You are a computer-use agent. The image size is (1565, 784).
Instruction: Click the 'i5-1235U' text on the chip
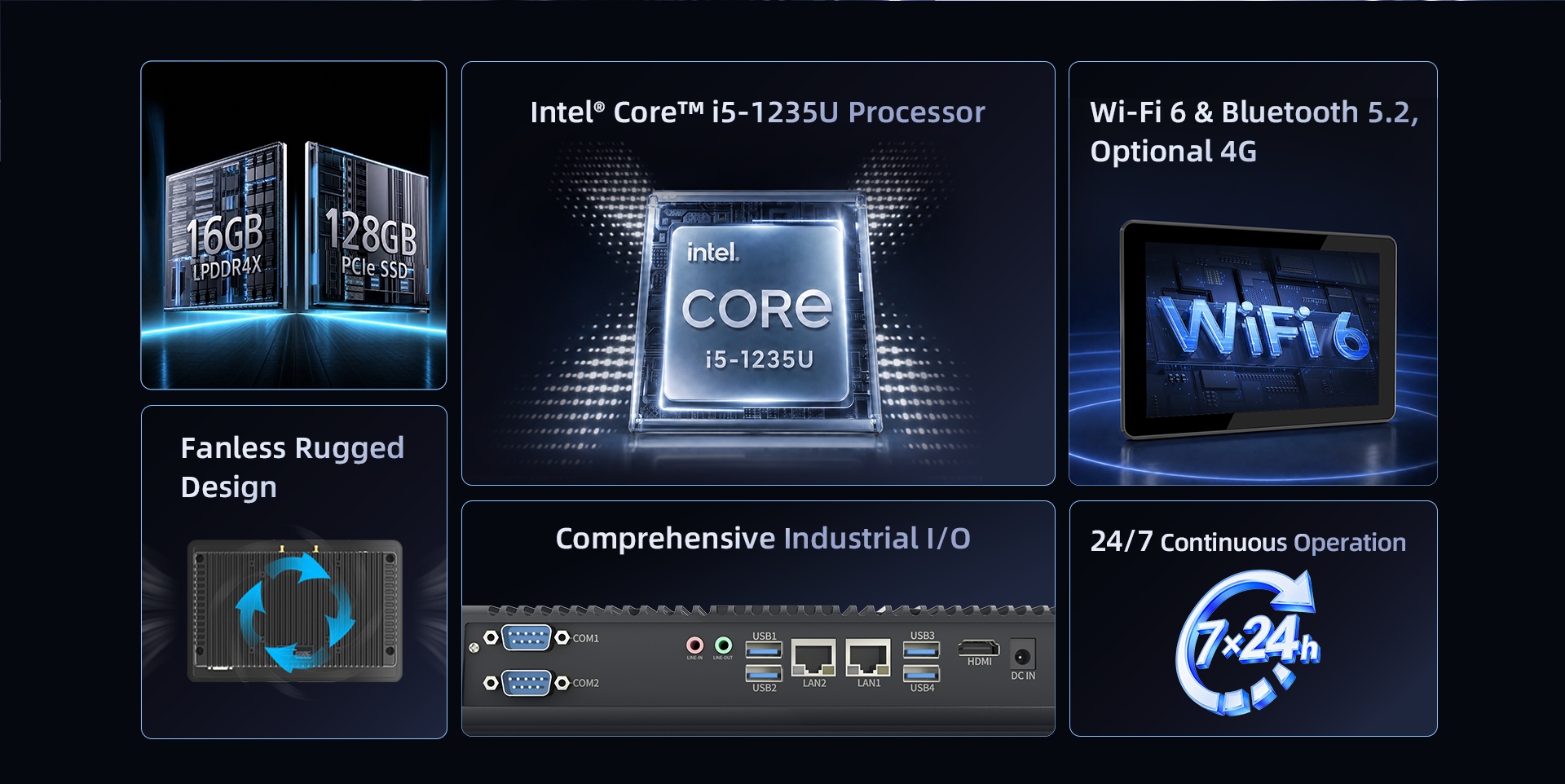pos(759,359)
